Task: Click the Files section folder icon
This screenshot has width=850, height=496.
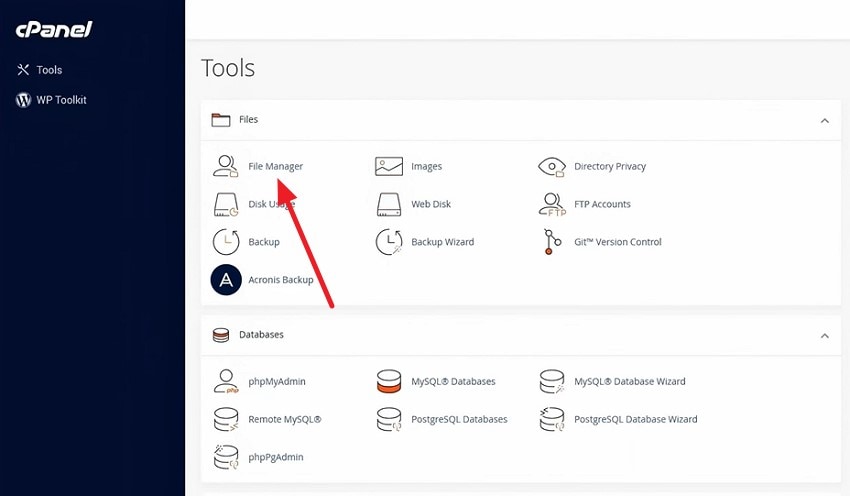Action: pos(221,120)
